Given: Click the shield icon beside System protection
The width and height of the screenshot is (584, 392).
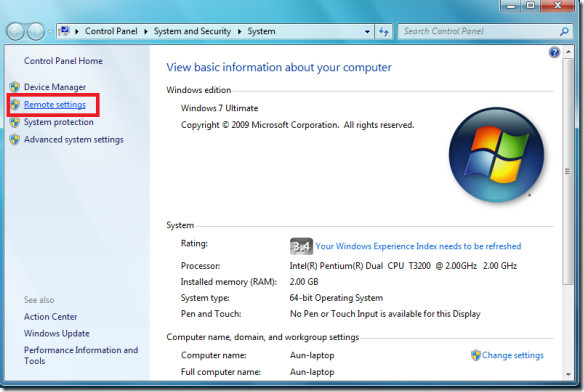Looking at the screenshot, I should click(15, 122).
